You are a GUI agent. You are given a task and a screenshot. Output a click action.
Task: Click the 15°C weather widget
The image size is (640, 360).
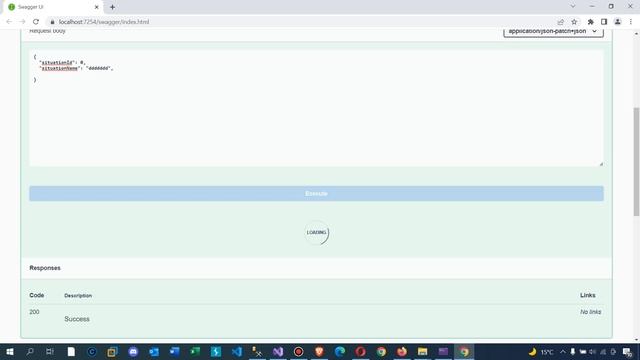coord(542,351)
